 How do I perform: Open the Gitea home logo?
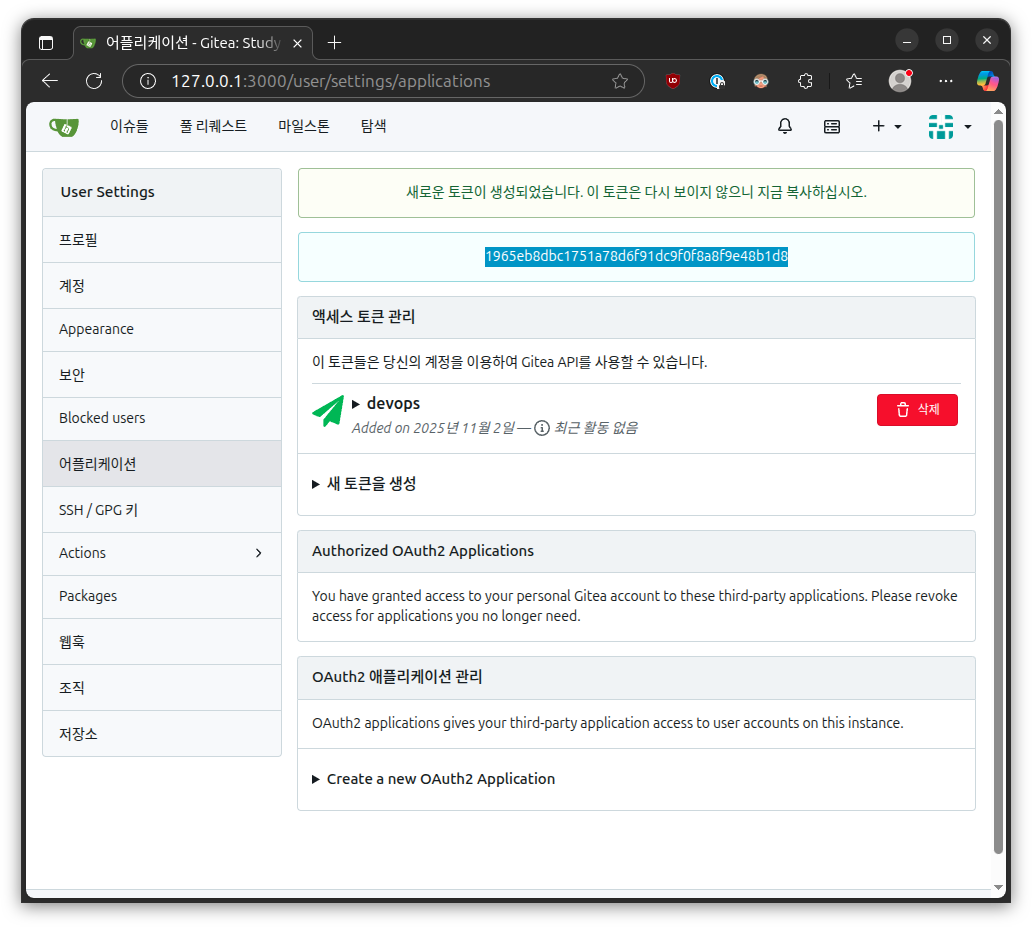tap(64, 126)
